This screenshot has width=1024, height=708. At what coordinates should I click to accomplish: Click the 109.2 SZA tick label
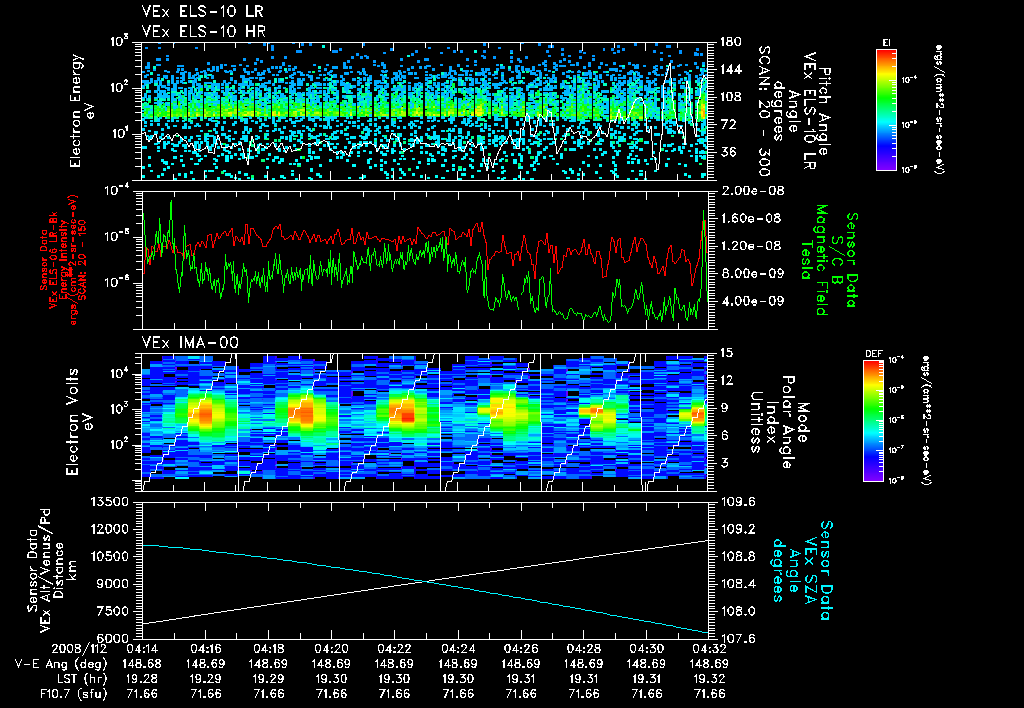pos(739,529)
